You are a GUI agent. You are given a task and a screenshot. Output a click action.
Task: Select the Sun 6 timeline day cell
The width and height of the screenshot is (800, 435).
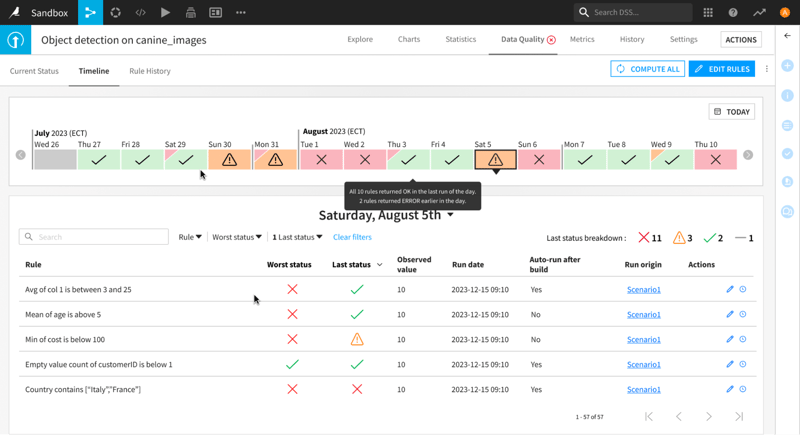(539, 160)
